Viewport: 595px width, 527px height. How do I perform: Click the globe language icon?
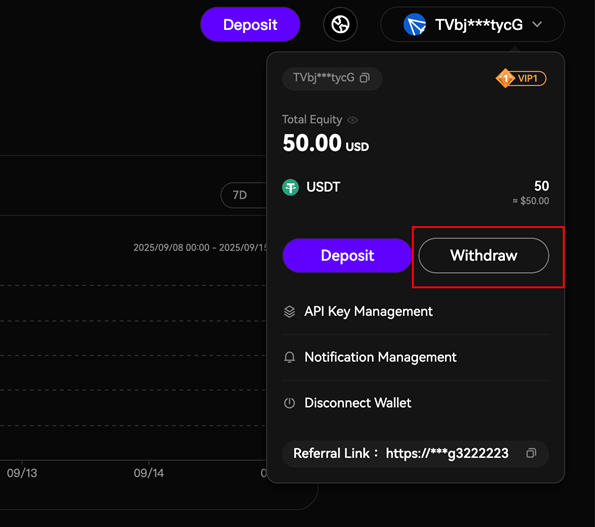point(340,25)
